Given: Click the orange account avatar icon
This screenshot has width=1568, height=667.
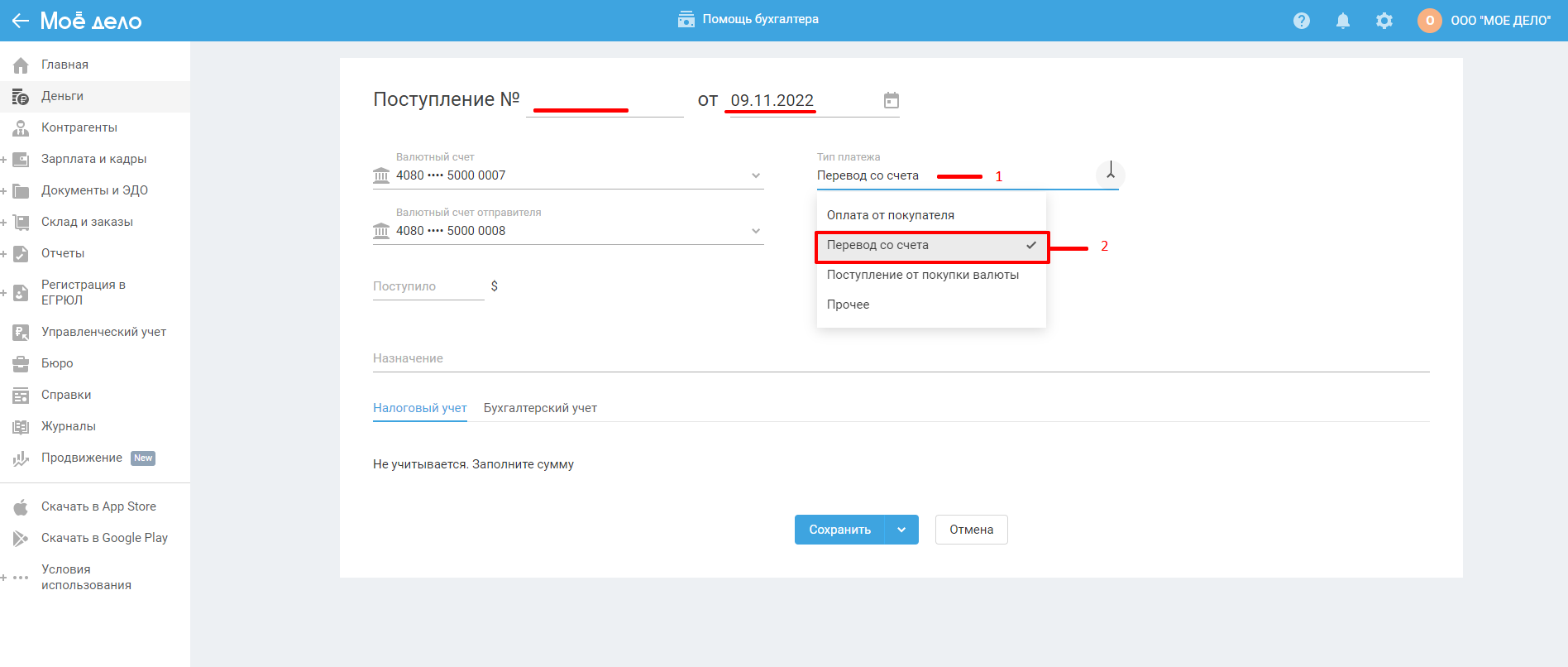Looking at the screenshot, I should pos(1429,21).
